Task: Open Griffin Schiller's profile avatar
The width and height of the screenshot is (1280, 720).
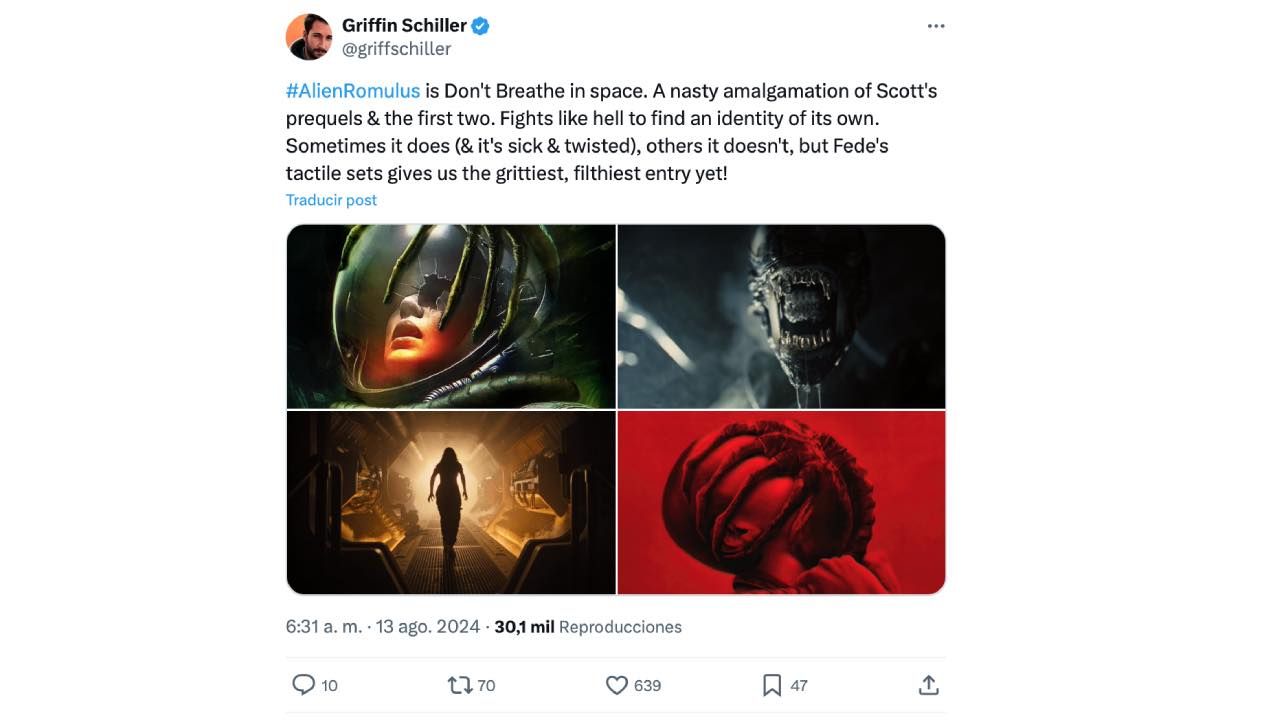Action: click(x=308, y=37)
